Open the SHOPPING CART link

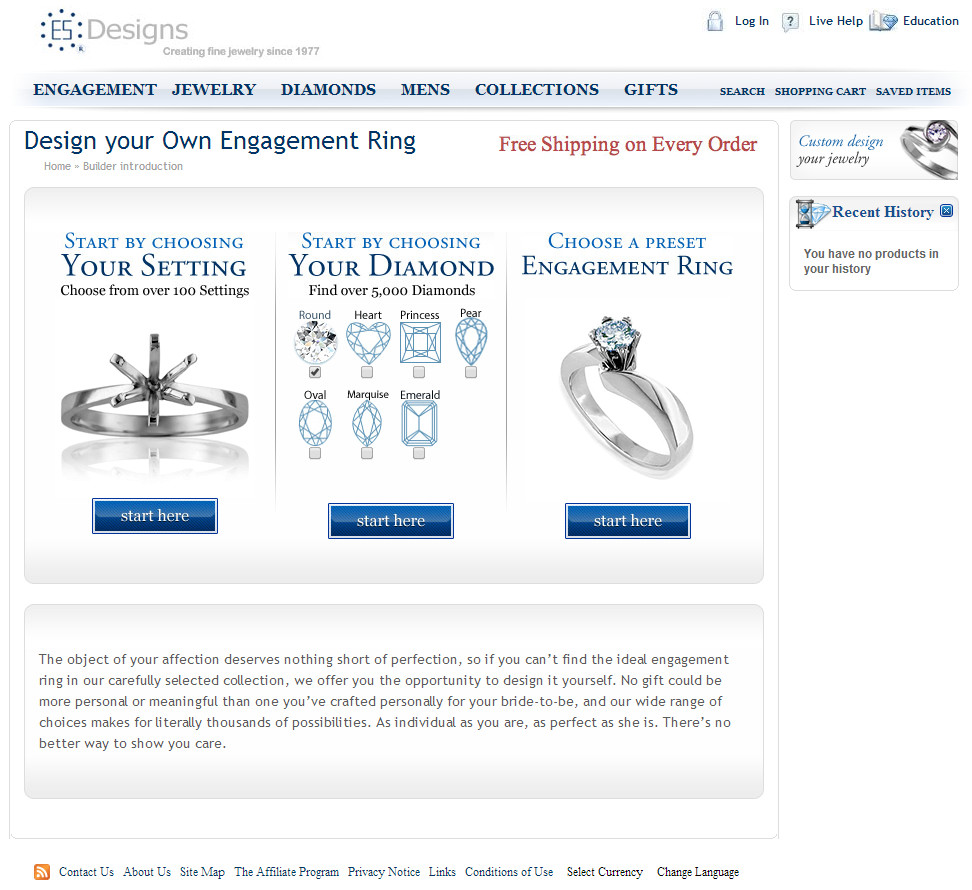pos(820,91)
